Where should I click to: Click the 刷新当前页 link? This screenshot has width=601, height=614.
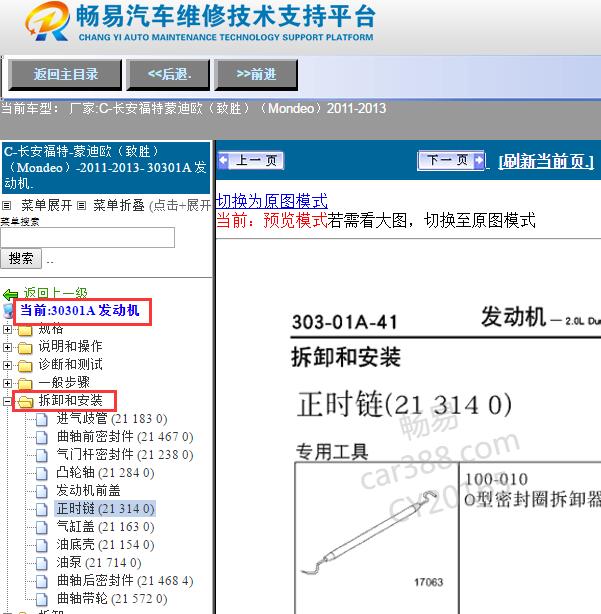click(546, 161)
